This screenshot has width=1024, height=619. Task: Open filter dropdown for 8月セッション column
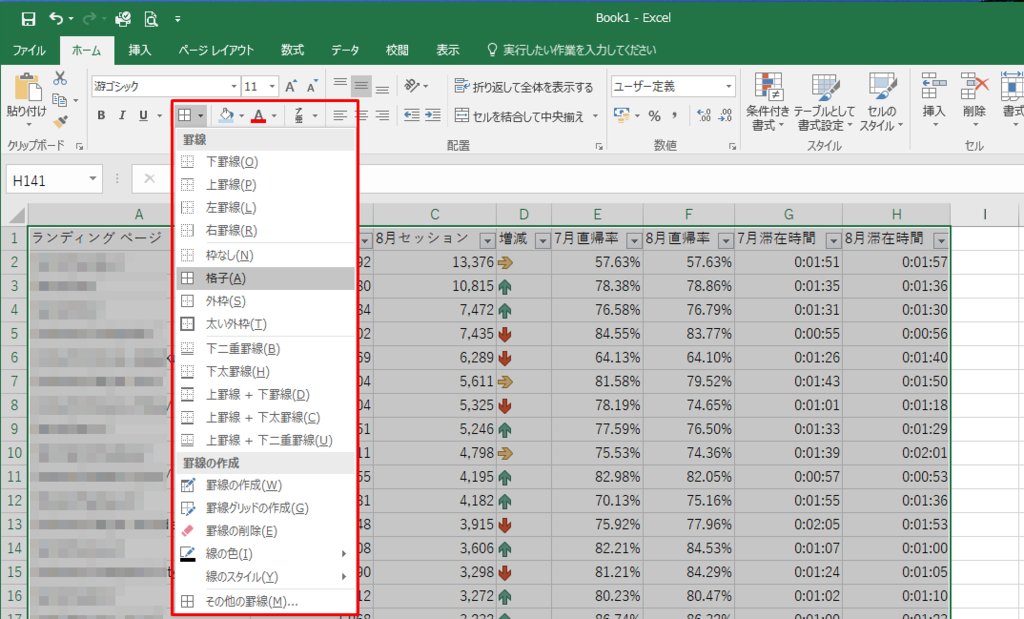pyautogui.click(x=487, y=241)
